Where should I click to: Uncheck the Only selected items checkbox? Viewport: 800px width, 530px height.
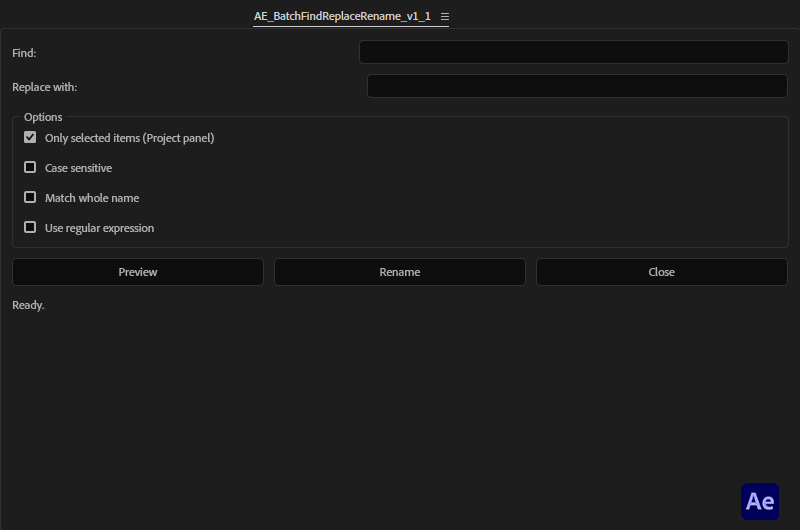coord(30,138)
